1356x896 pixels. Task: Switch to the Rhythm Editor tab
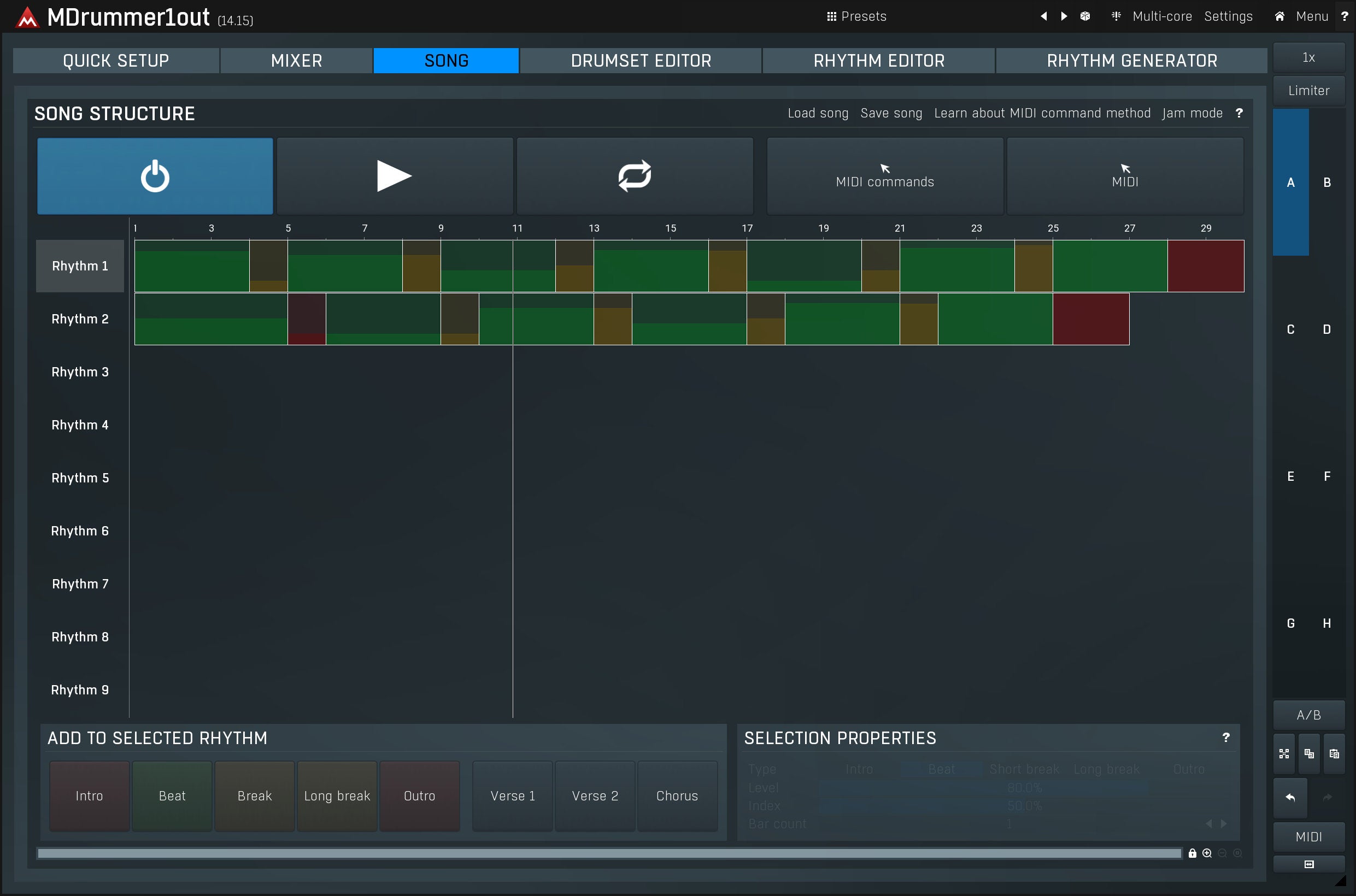(x=879, y=61)
